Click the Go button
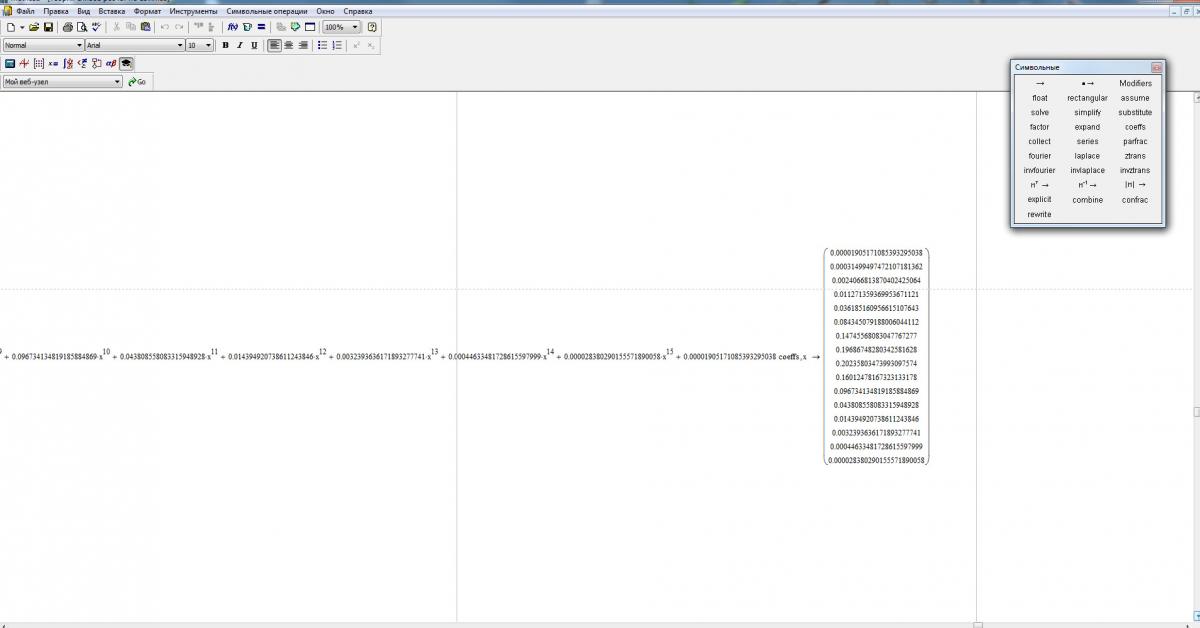This screenshot has height=628, width=1200. (137, 81)
